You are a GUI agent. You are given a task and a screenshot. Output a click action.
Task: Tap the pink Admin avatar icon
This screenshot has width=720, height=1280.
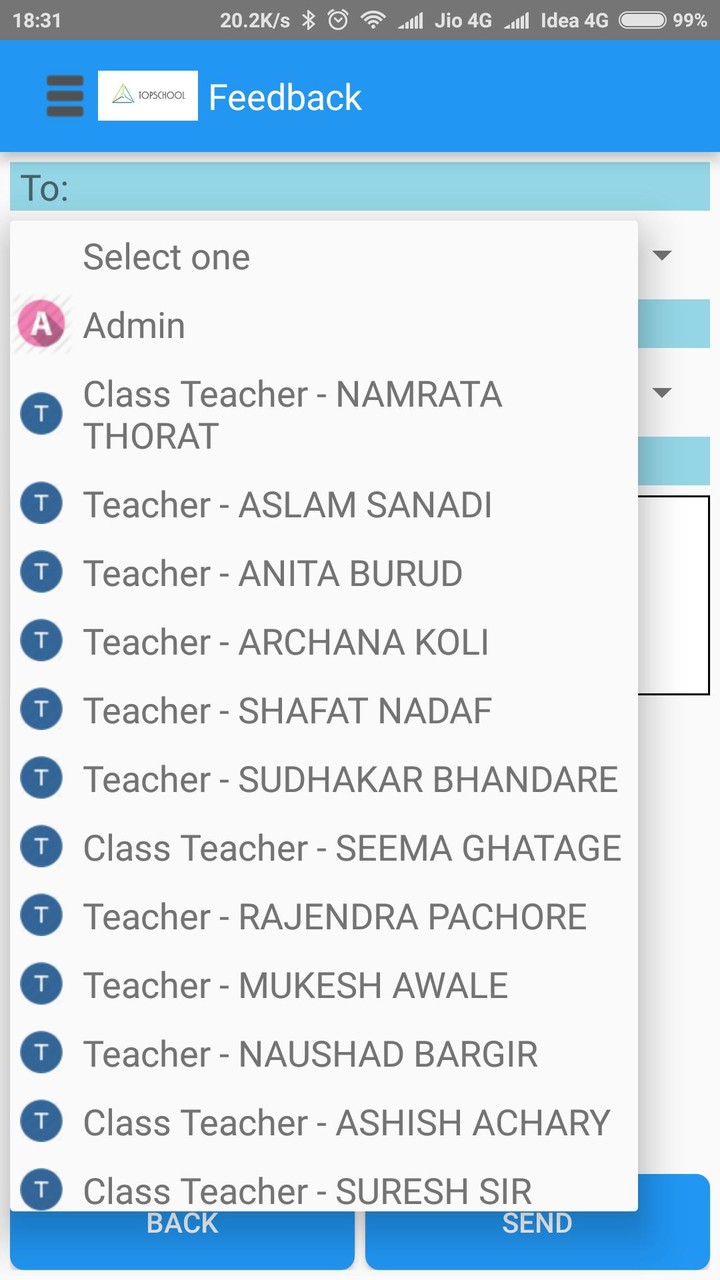click(x=41, y=324)
